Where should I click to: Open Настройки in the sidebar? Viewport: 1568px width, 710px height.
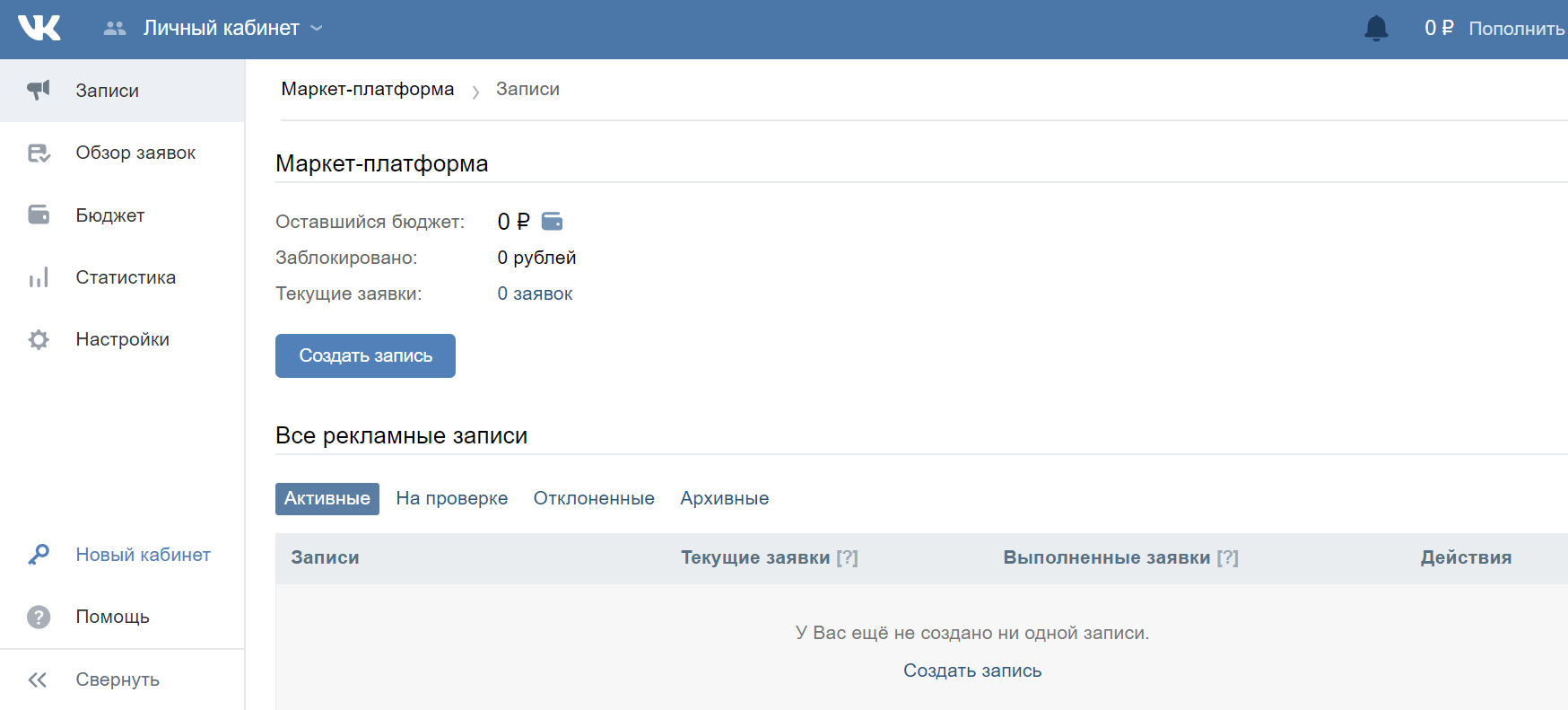coord(122,339)
